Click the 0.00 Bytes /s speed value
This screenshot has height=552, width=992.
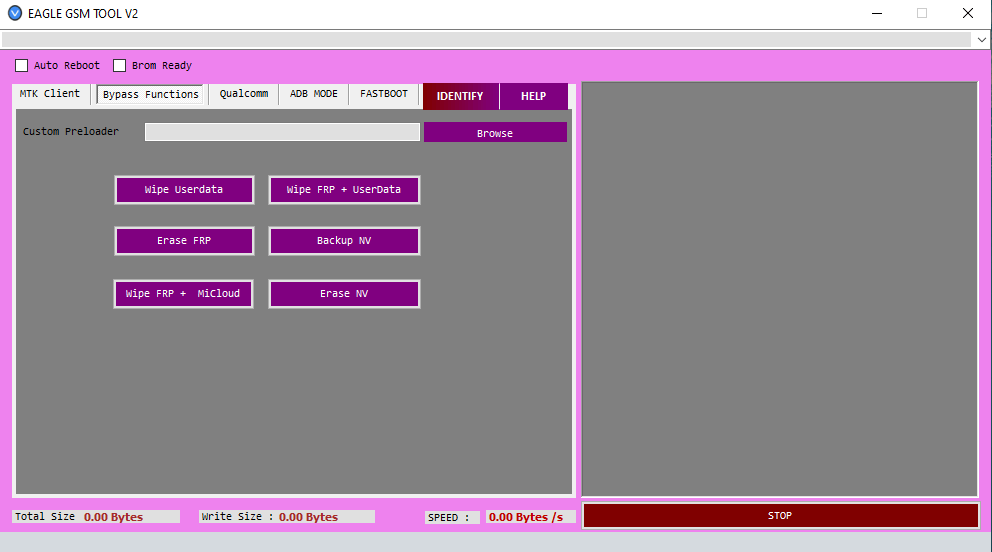(x=526, y=517)
